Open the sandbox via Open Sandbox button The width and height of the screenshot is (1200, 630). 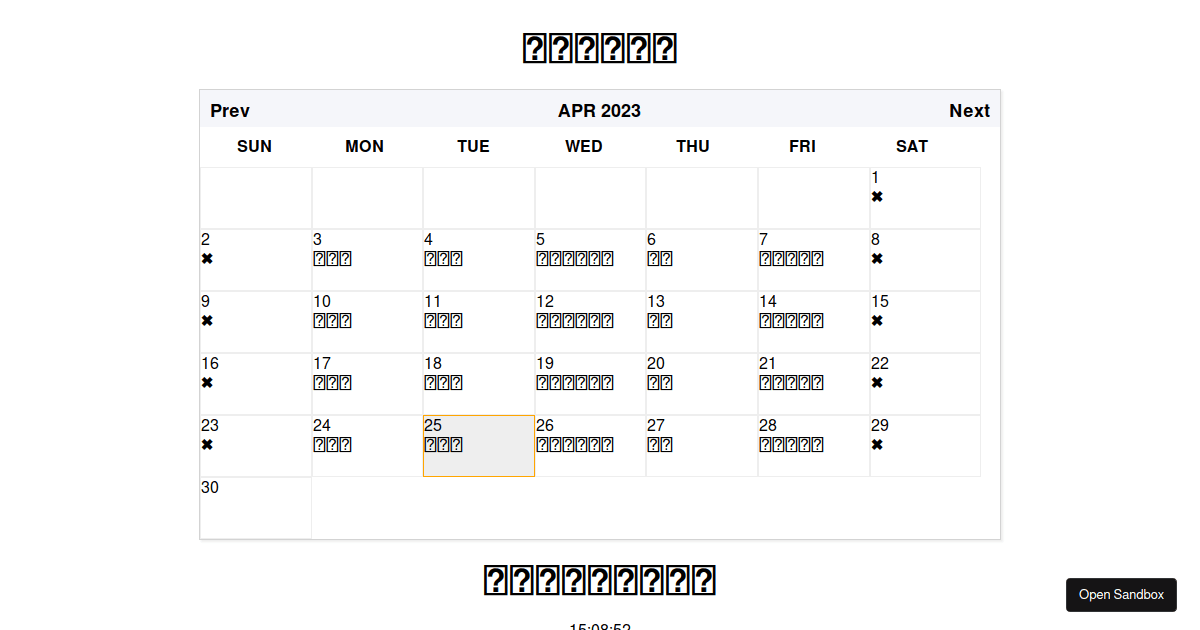pos(1121,594)
